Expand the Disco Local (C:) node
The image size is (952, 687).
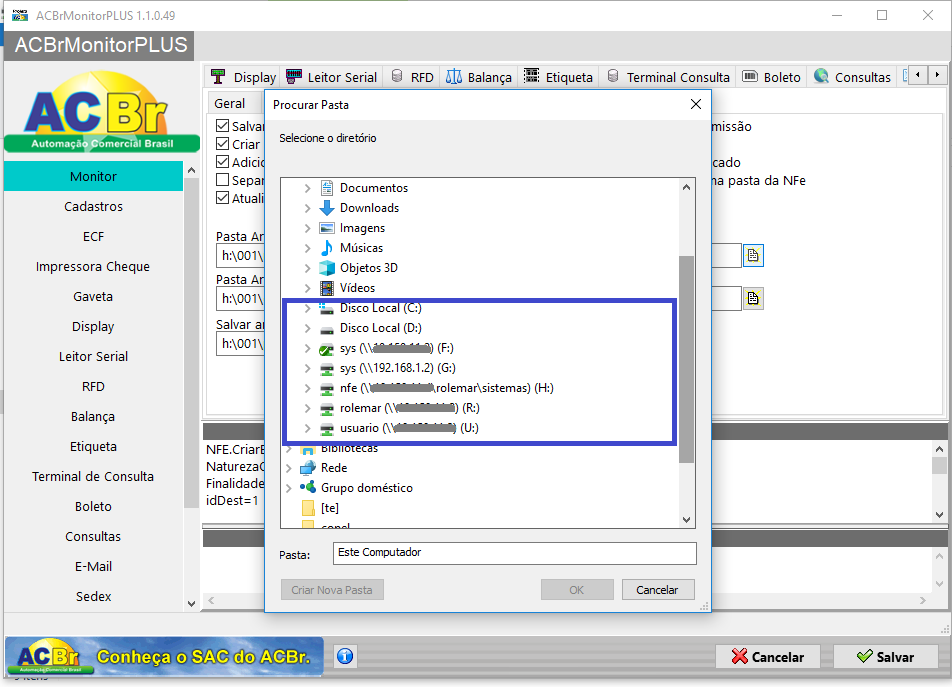pyautogui.click(x=307, y=308)
